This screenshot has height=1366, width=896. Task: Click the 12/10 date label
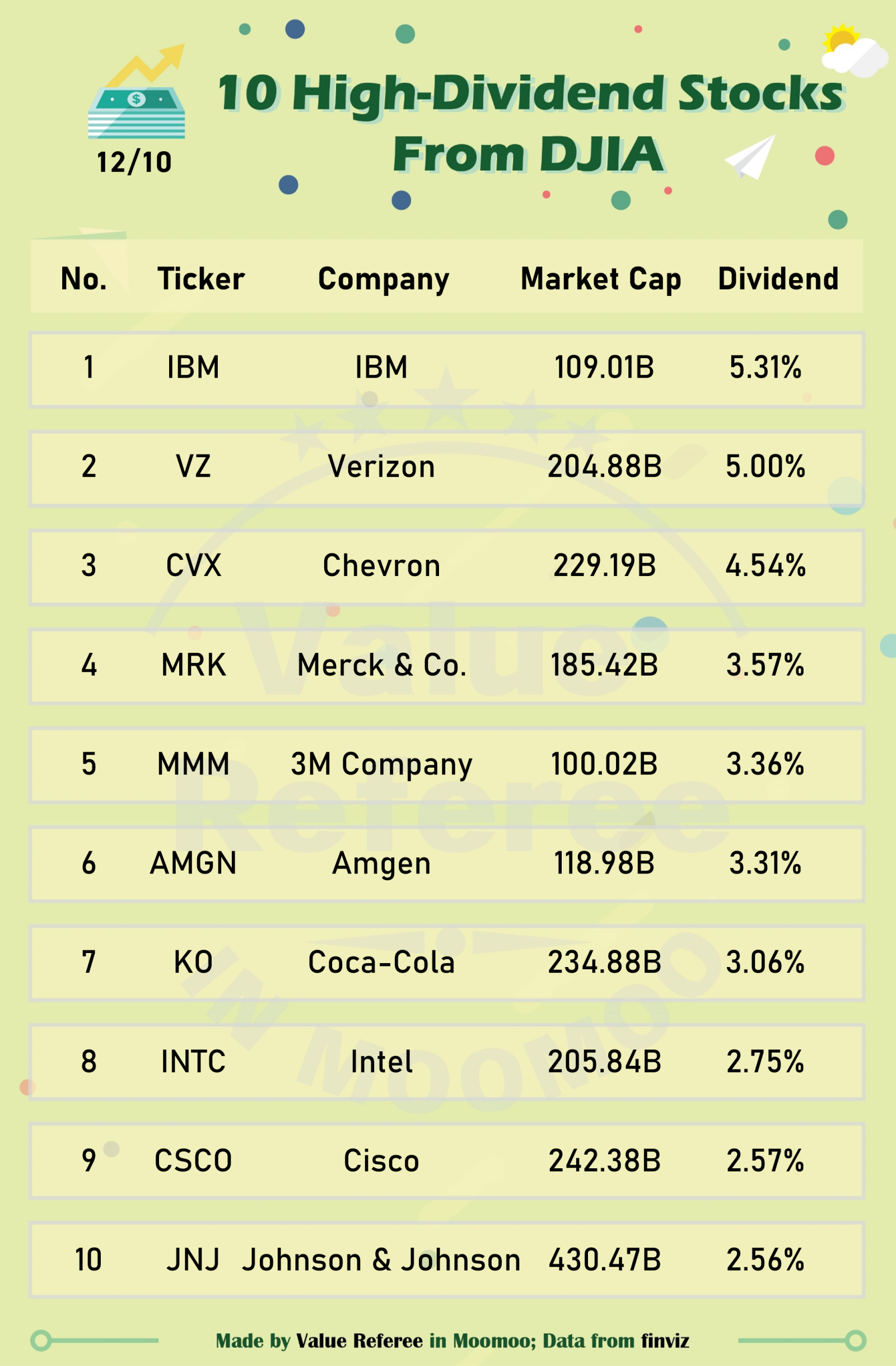click(x=134, y=162)
